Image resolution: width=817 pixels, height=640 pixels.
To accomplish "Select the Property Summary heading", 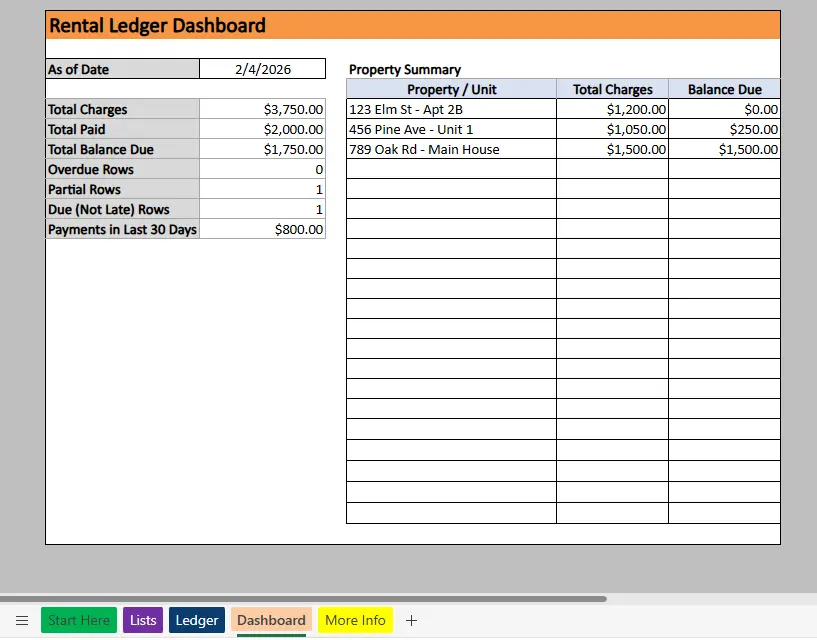I will tap(404, 70).
